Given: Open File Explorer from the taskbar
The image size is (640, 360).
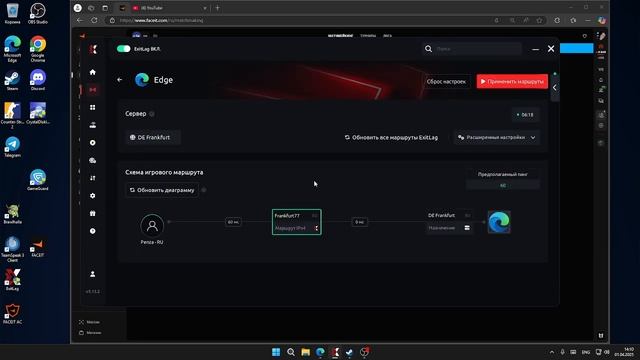Looking at the screenshot, I should [305, 352].
